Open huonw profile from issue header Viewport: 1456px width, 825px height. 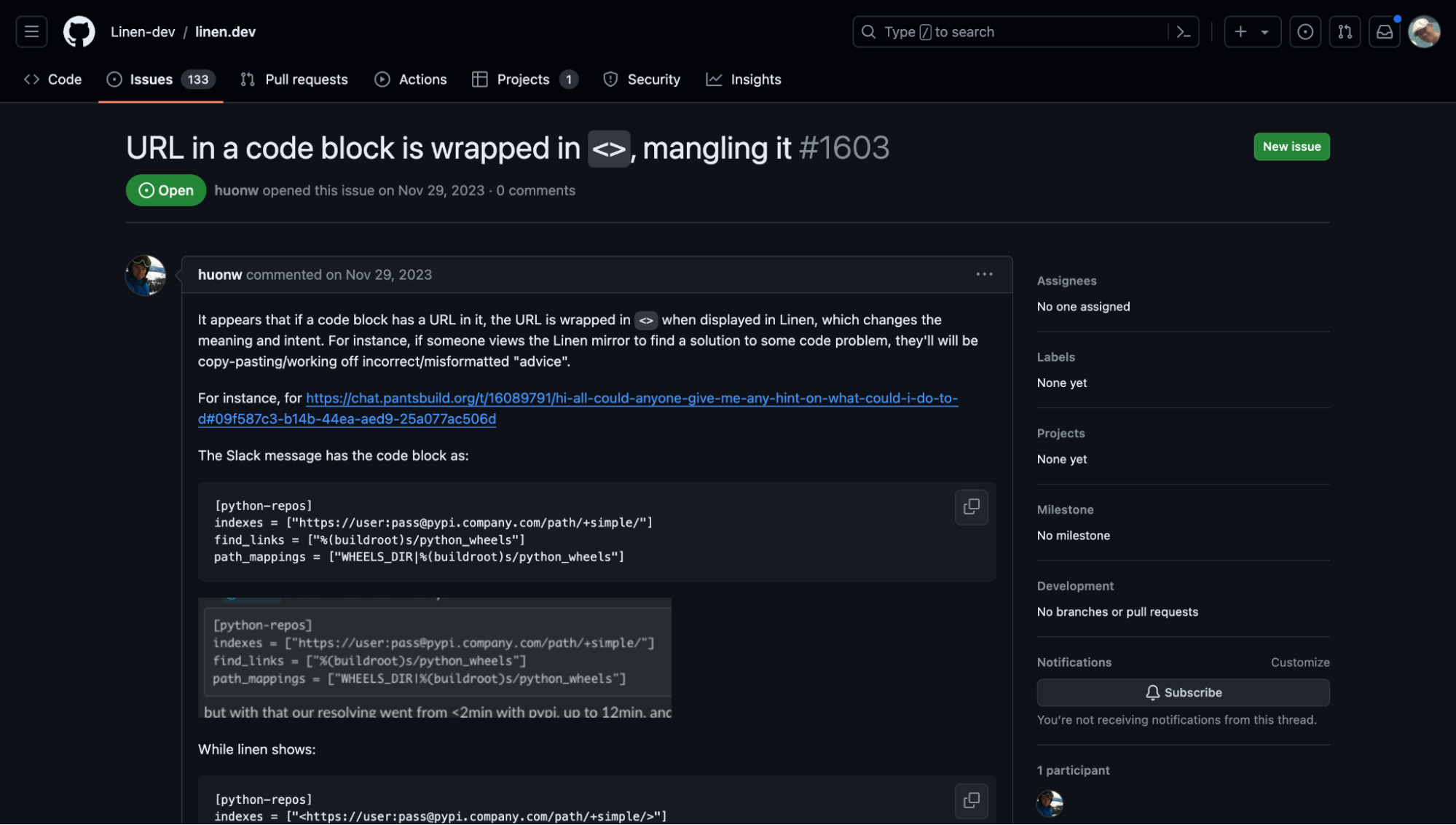tap(236, 190)
